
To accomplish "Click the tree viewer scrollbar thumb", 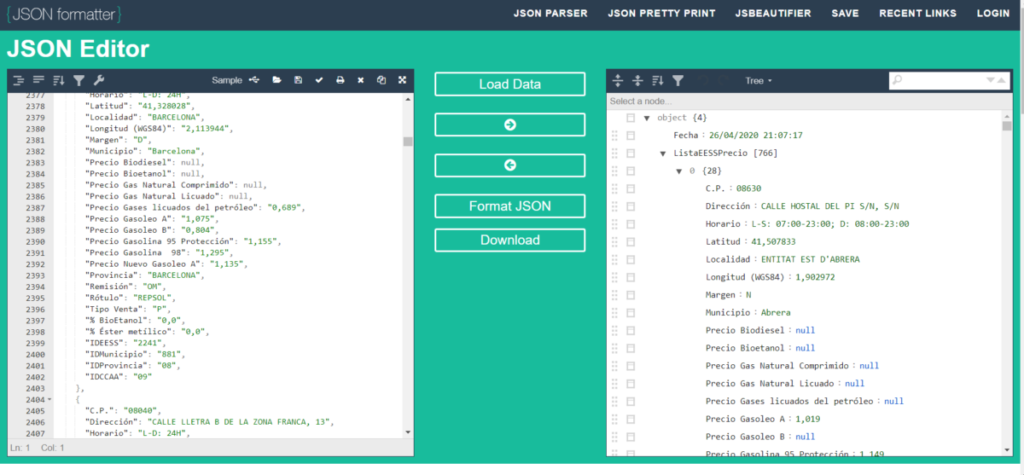I will tap(1006, 125).
